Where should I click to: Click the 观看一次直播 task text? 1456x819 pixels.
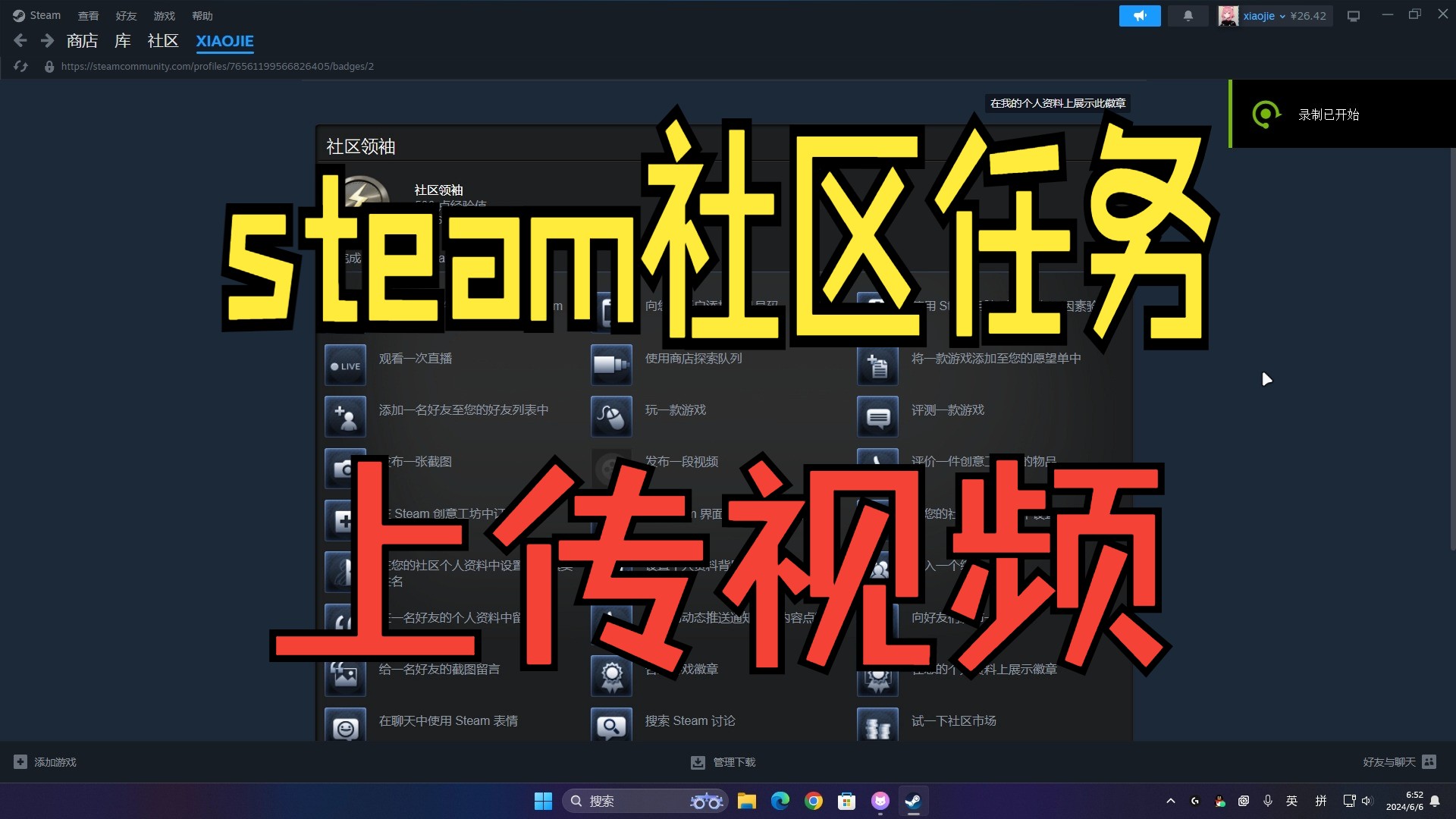click(416, 359)
